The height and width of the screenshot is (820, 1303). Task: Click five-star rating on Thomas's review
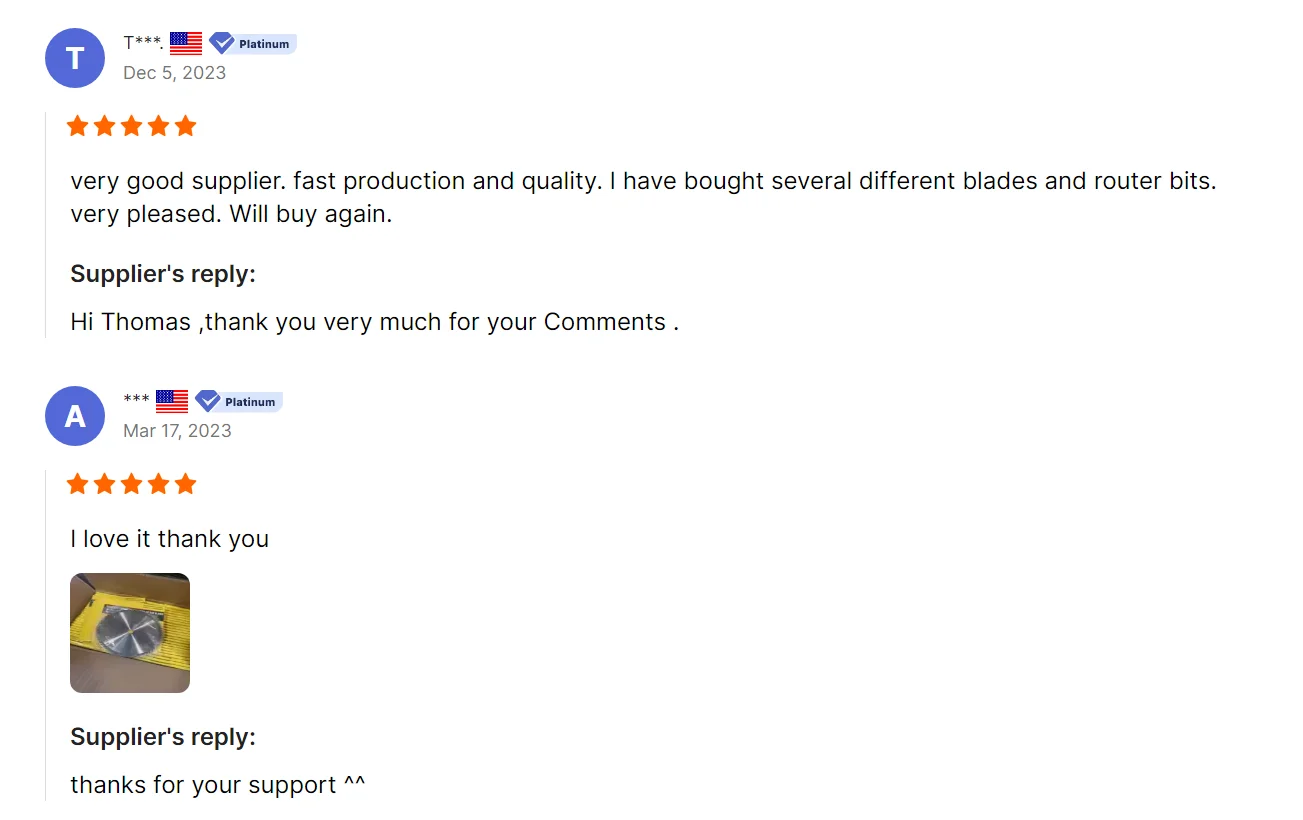tap(131, 126)
